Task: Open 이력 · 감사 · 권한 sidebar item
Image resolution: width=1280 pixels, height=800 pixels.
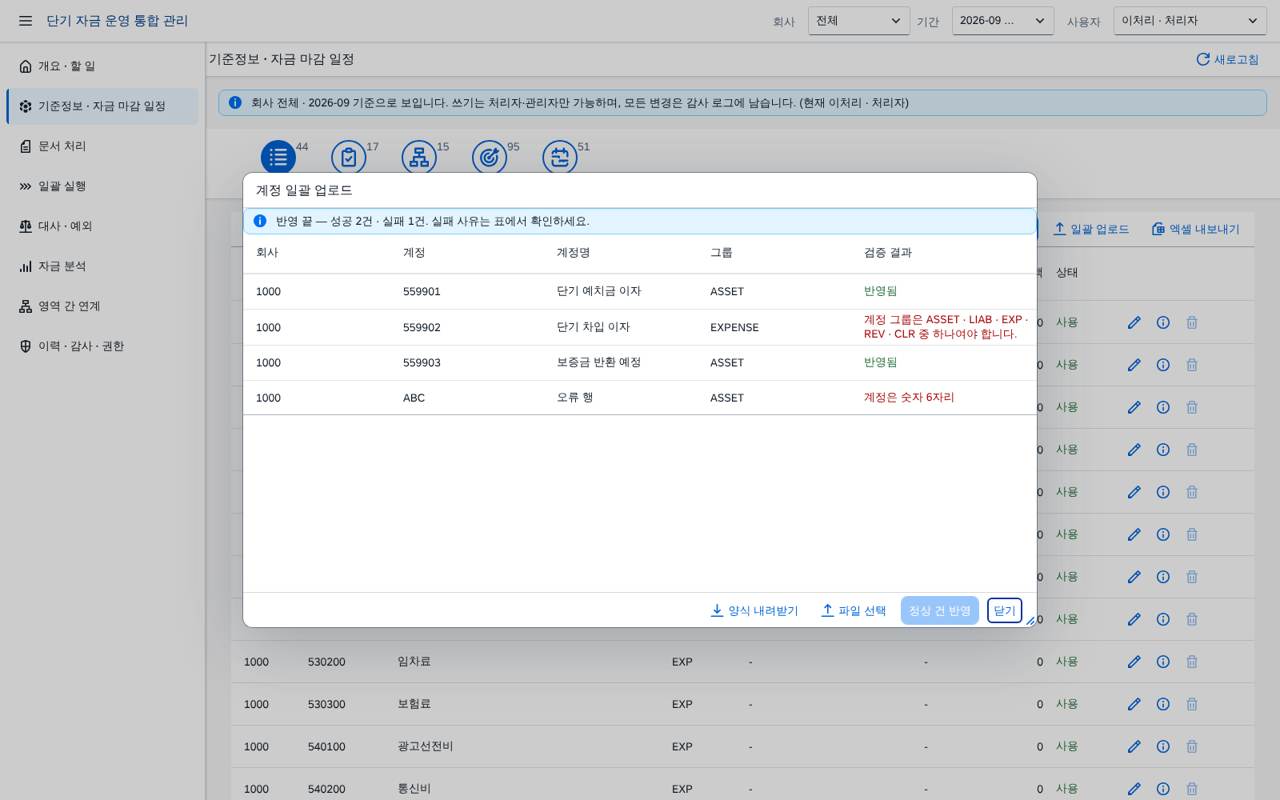Action: click(102, 346)
